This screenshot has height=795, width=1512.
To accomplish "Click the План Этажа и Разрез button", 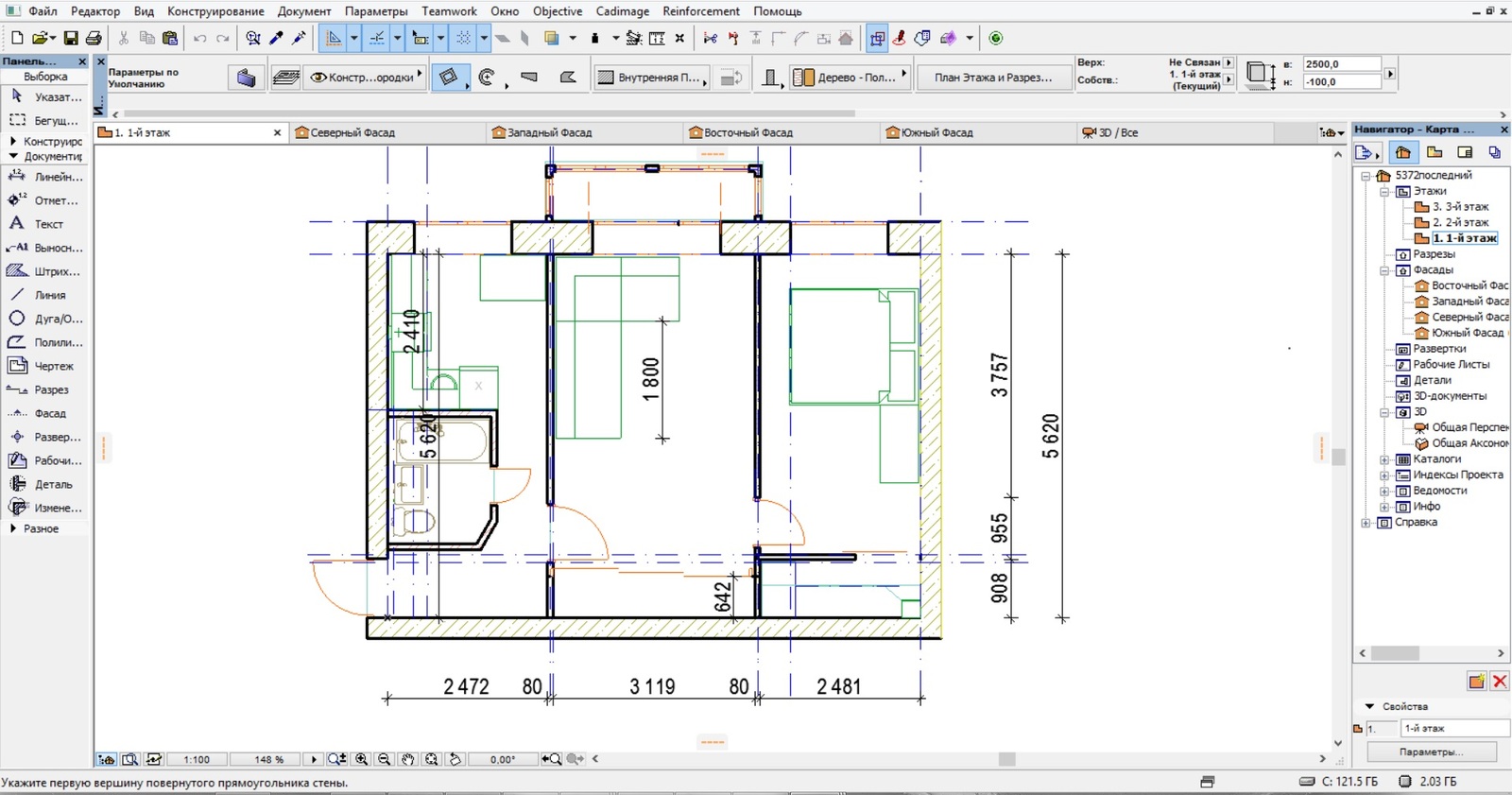I will tap(992, 78).
